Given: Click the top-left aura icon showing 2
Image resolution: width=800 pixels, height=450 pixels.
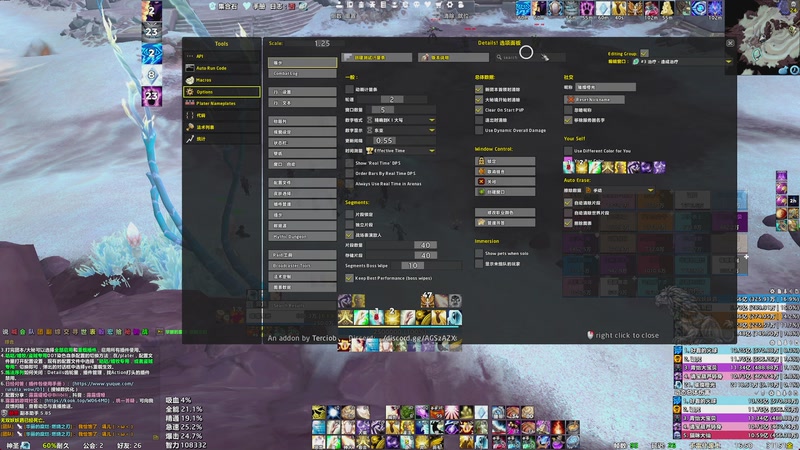Looking at the screenshot, I should 152,11.
